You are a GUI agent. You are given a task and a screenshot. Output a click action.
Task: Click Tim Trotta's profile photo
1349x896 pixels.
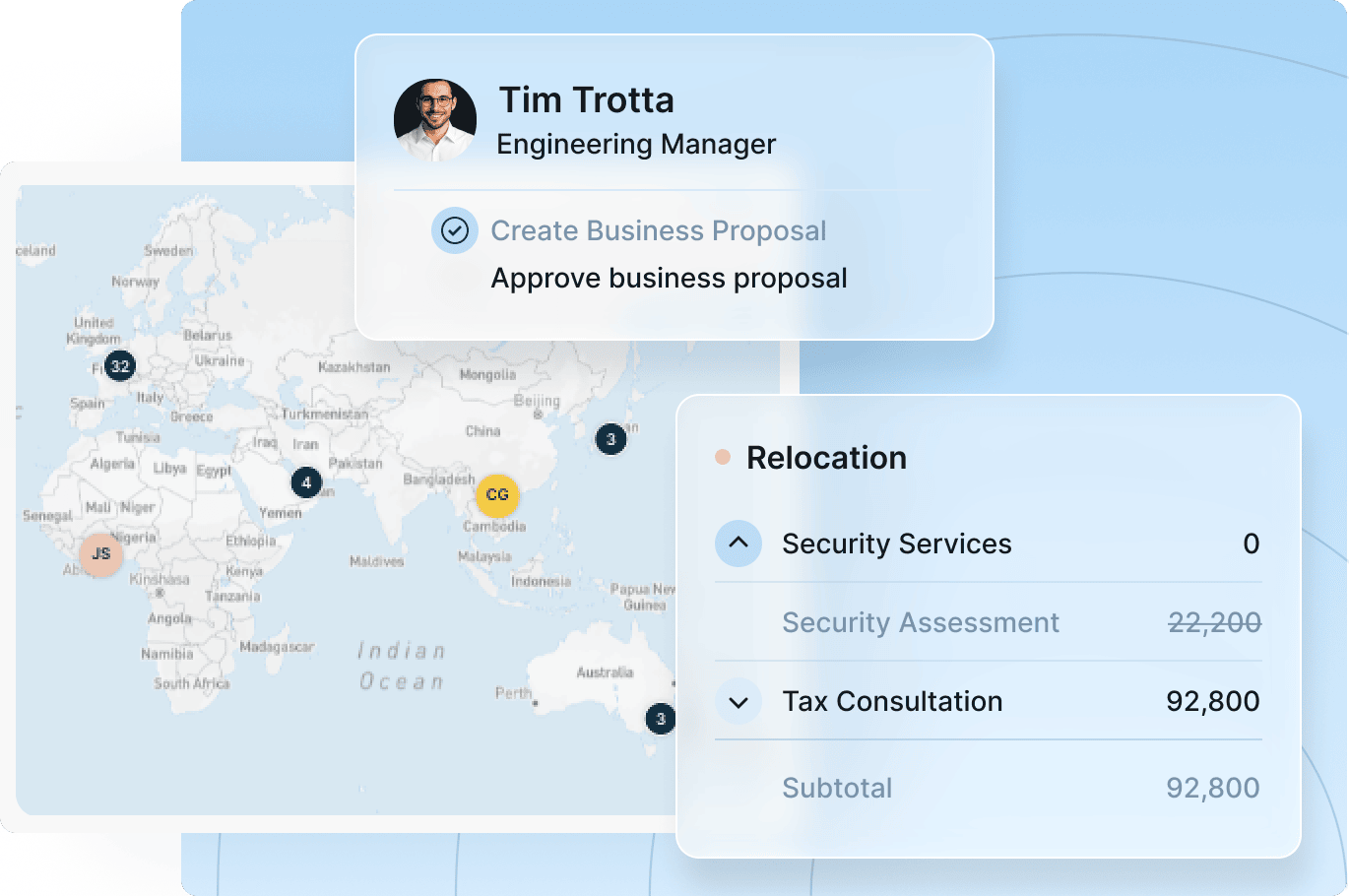pos(435,120)
